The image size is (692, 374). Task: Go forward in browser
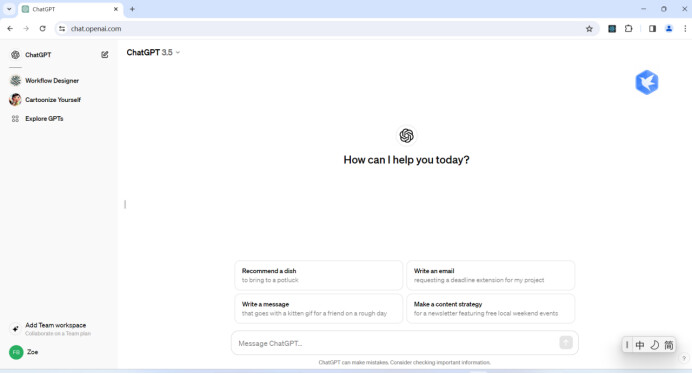[26, 29]
